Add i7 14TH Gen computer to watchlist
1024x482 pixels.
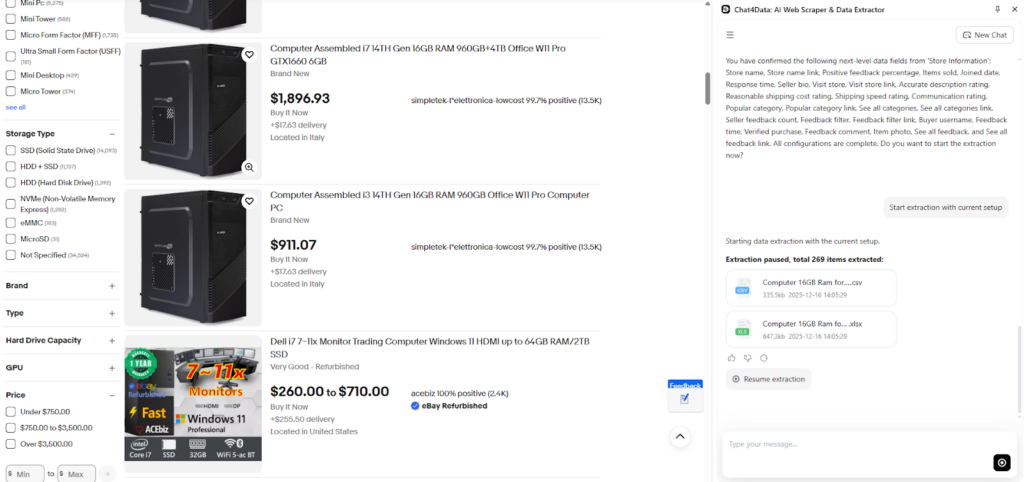pyautogui.click(x=249, y=56)
